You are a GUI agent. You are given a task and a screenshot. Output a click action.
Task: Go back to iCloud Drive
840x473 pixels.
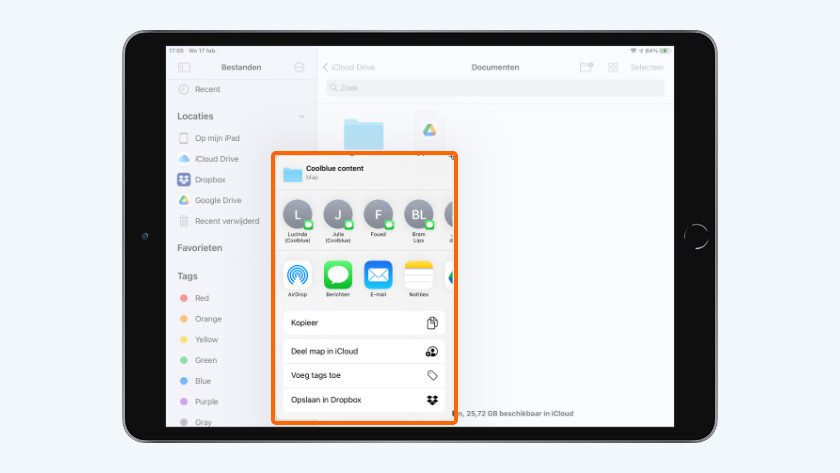[x=349, y=67]
